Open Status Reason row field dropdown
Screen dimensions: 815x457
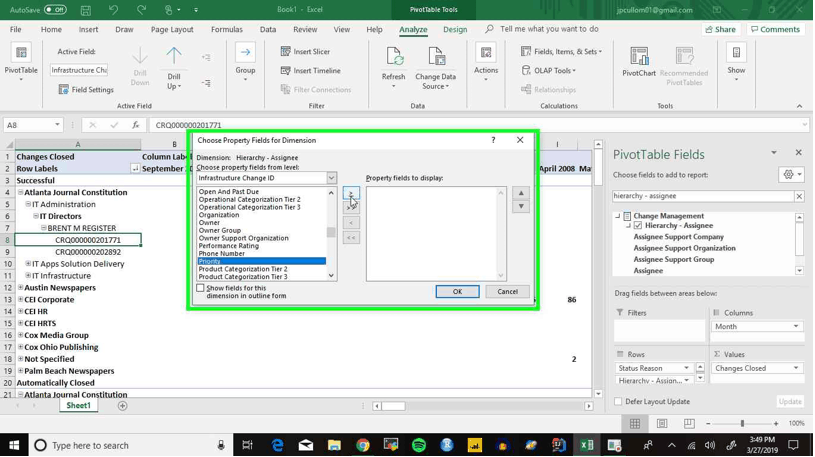686,368
